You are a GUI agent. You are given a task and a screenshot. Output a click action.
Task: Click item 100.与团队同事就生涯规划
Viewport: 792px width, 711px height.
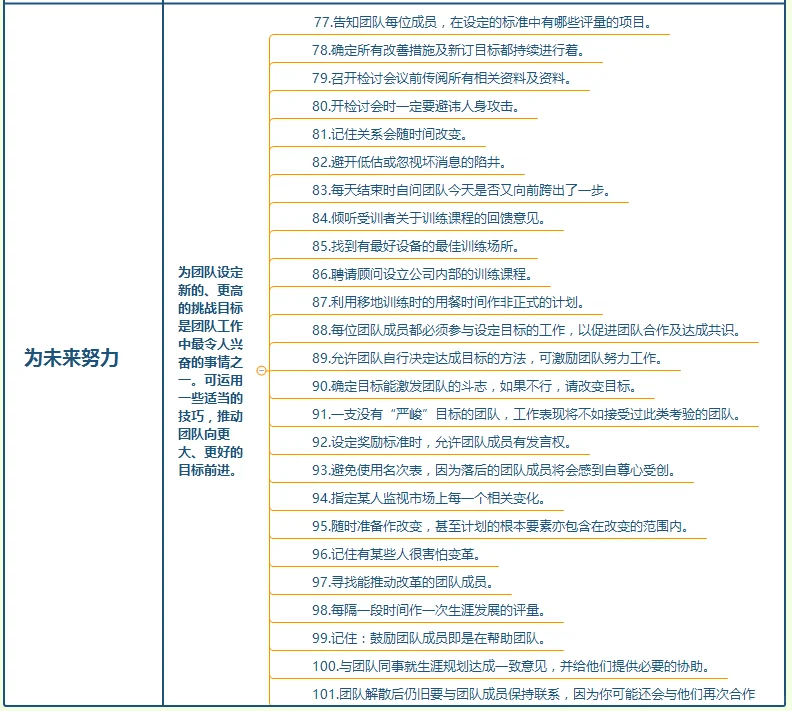coord(511,667)
